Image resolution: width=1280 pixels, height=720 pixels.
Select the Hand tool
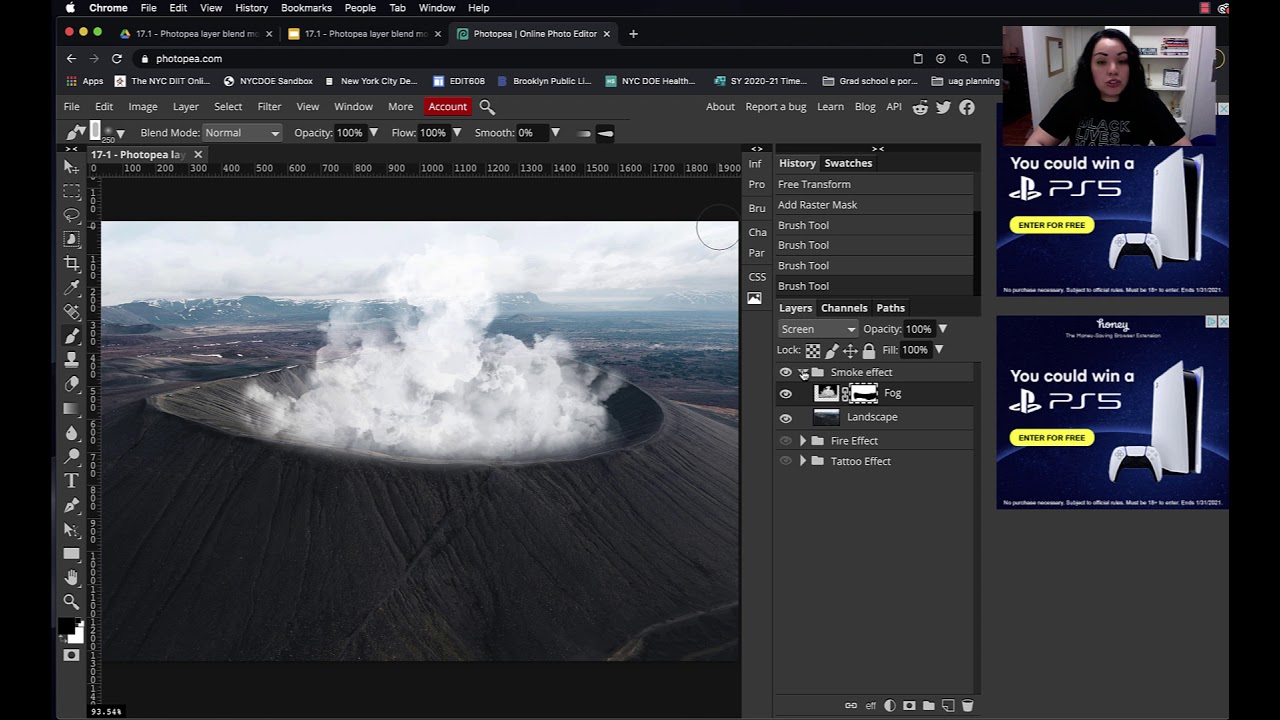[x=71, y=578]
